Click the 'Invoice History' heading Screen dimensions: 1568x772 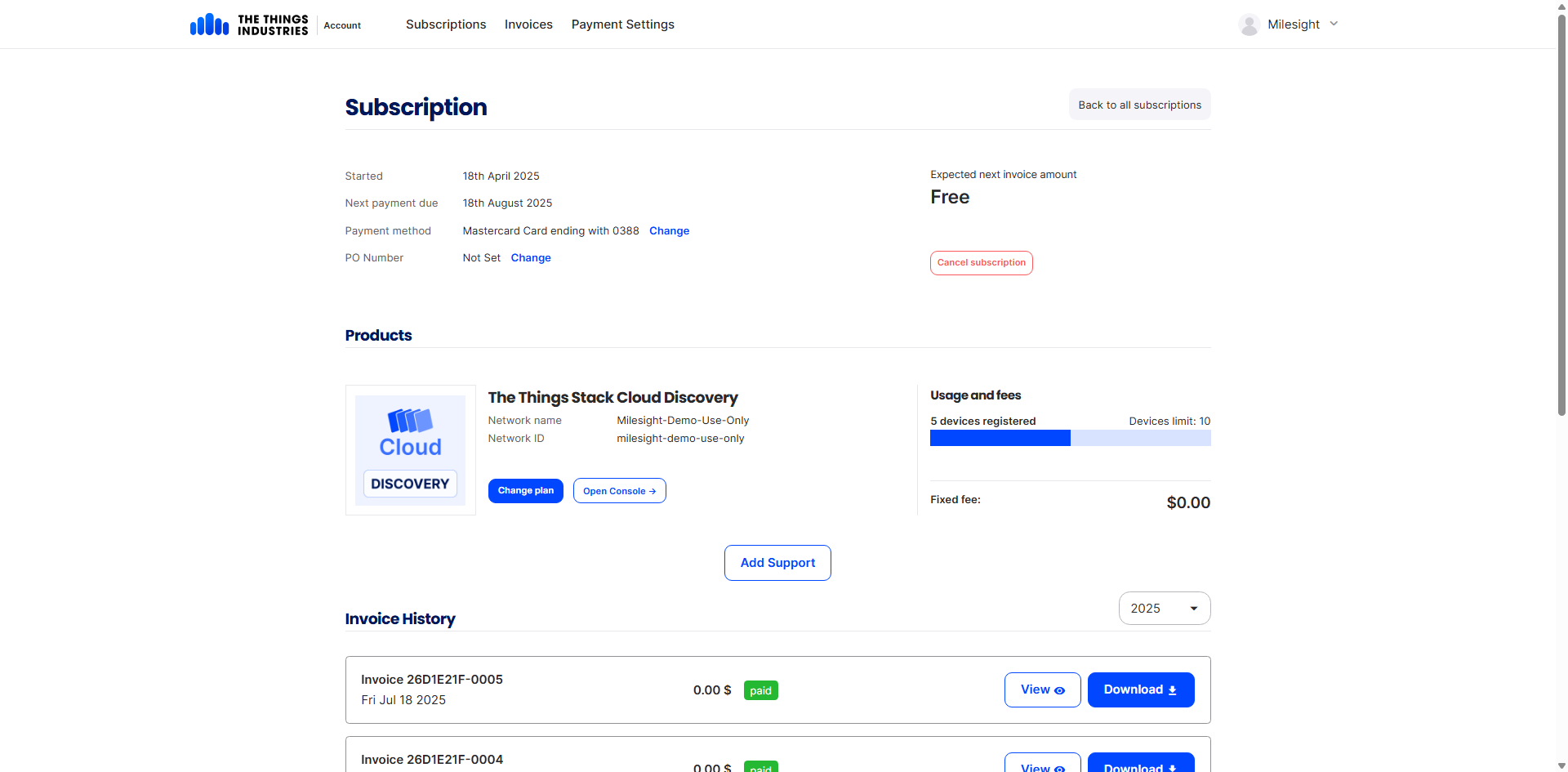click(x=400, y=619)
